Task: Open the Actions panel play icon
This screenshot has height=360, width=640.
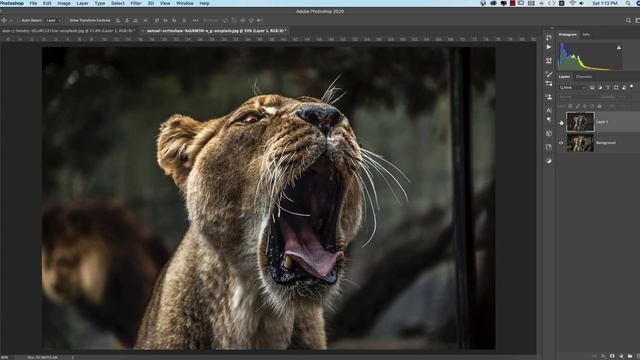Action: tap(549, 47)
